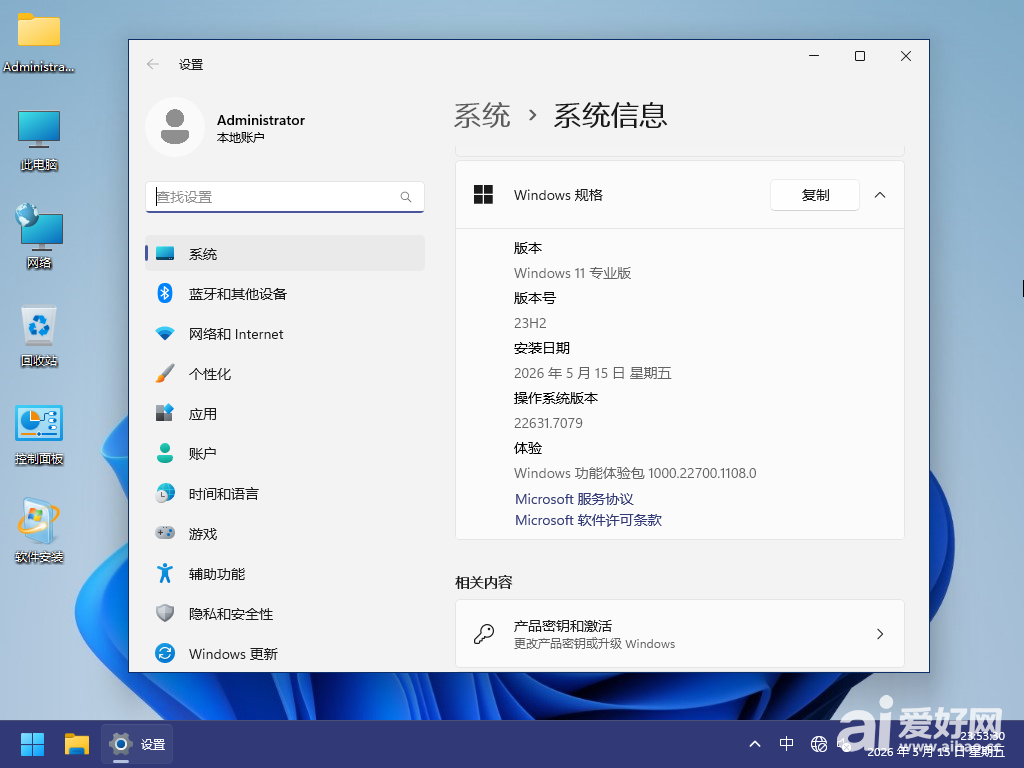Screen dimensions: 1024x768
Task: Open 网络和 Internet settings
Action: point(285,334)
